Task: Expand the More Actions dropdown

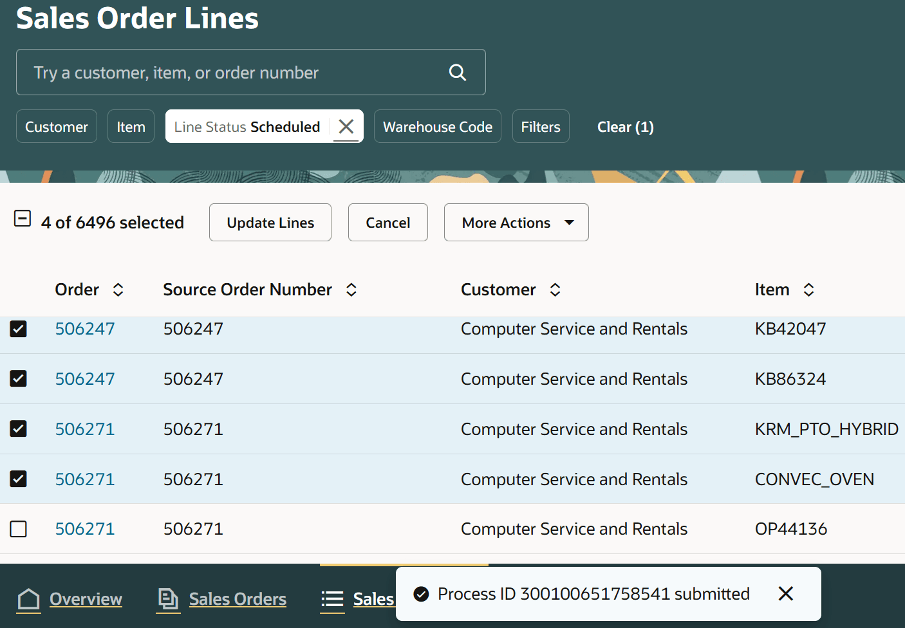Action: [x=516, y=223]
